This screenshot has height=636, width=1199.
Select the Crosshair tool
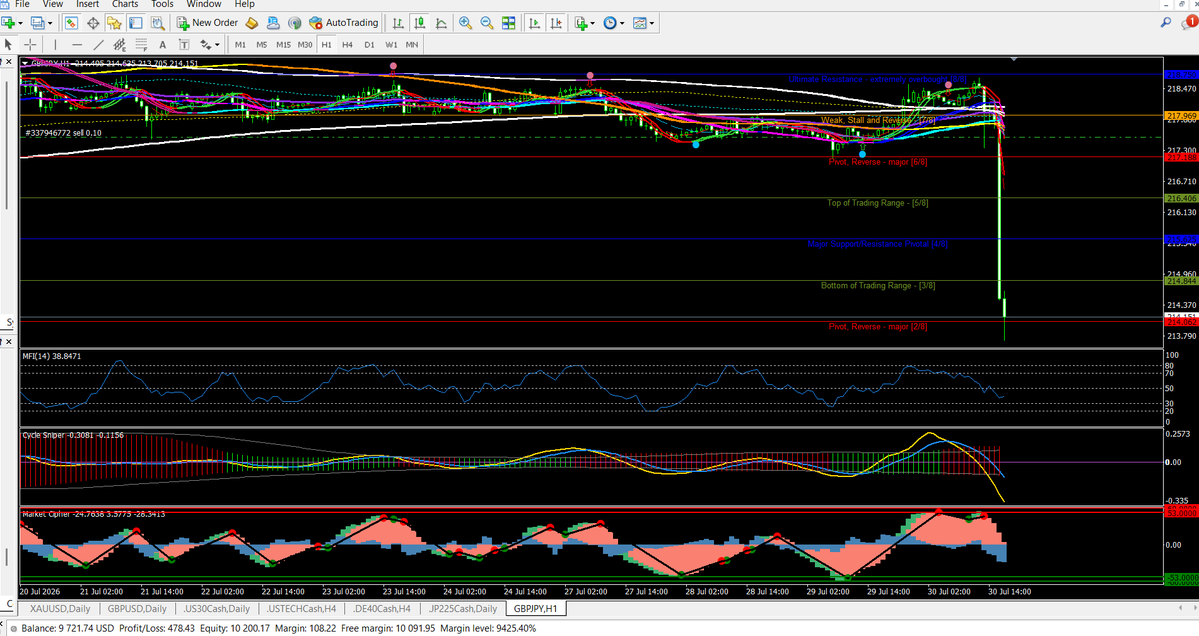[x=30, y=44]
